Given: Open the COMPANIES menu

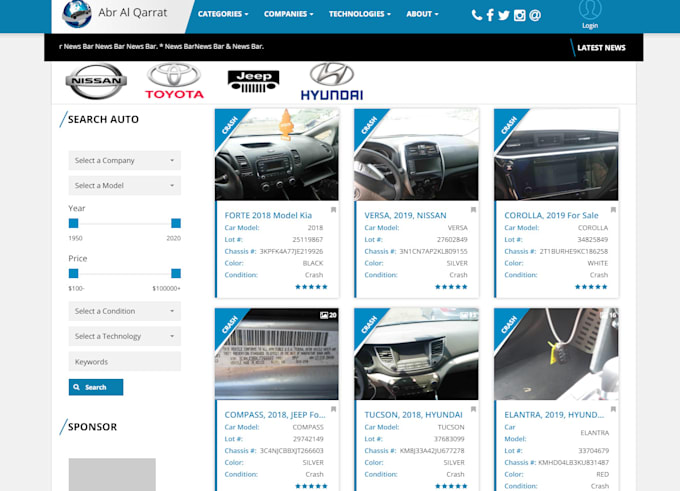Looking at the screenshot, I should pos(288,14).
